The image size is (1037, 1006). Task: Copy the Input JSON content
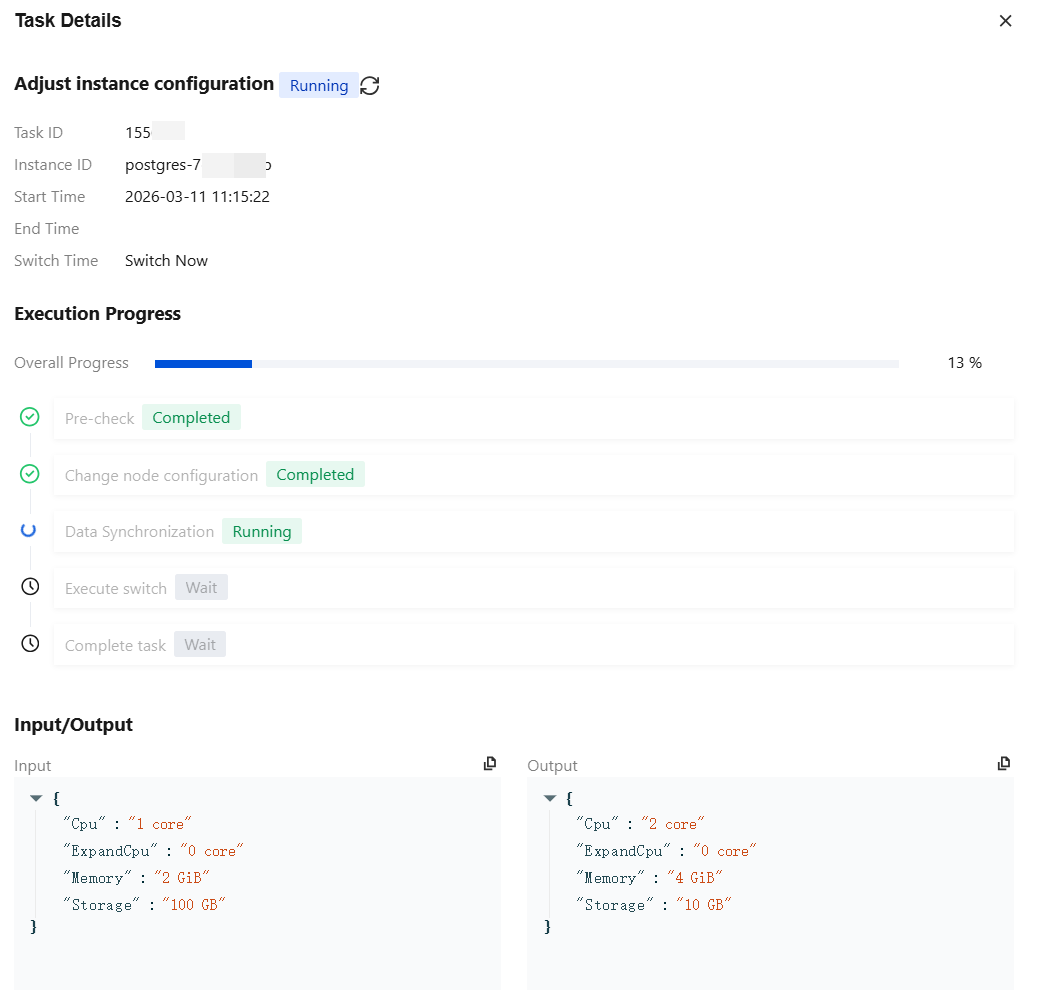click(490, 764)
